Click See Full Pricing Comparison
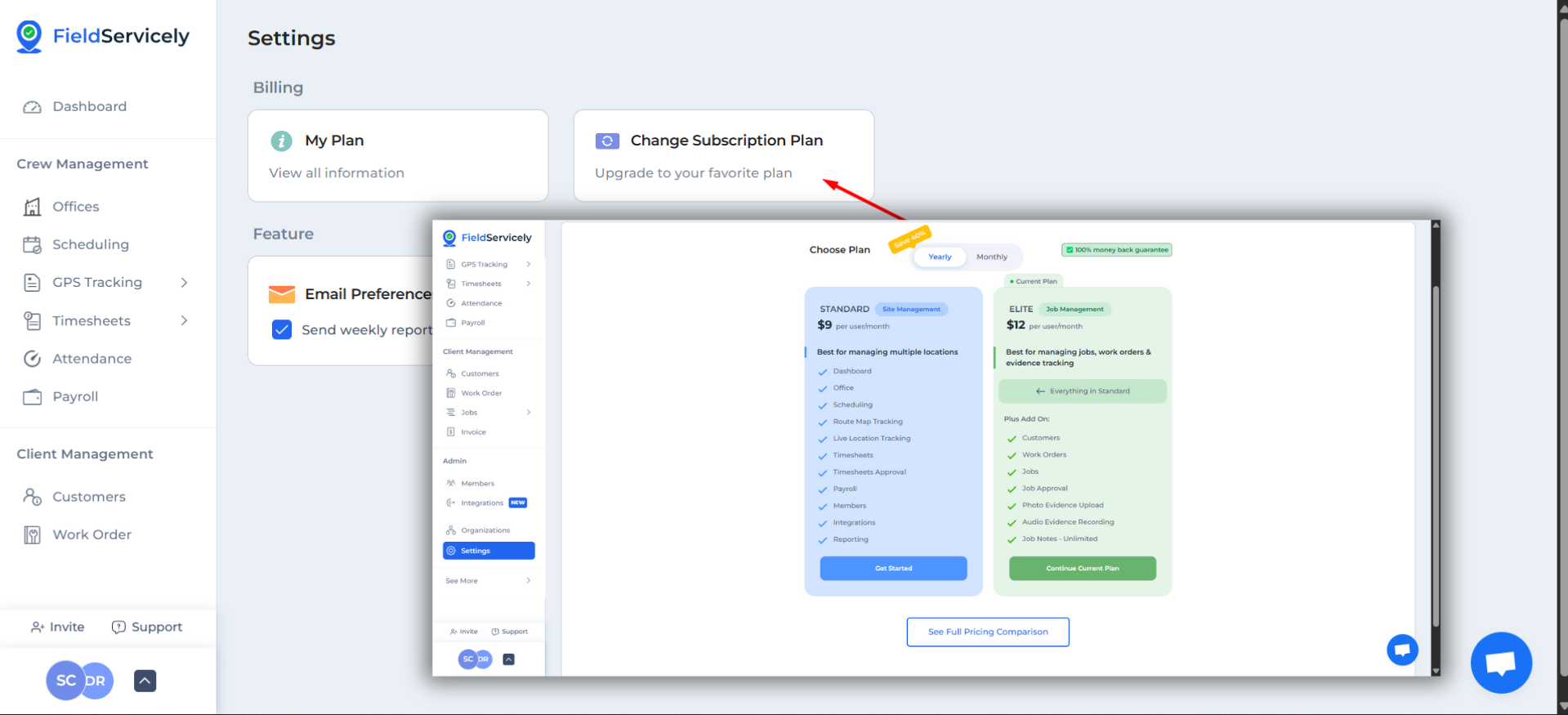Screen dimensions: 1568x715 coord(988,632)
